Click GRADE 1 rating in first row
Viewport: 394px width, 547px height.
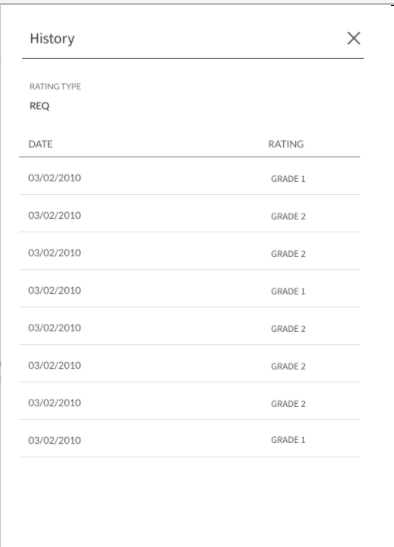[288, 179]
